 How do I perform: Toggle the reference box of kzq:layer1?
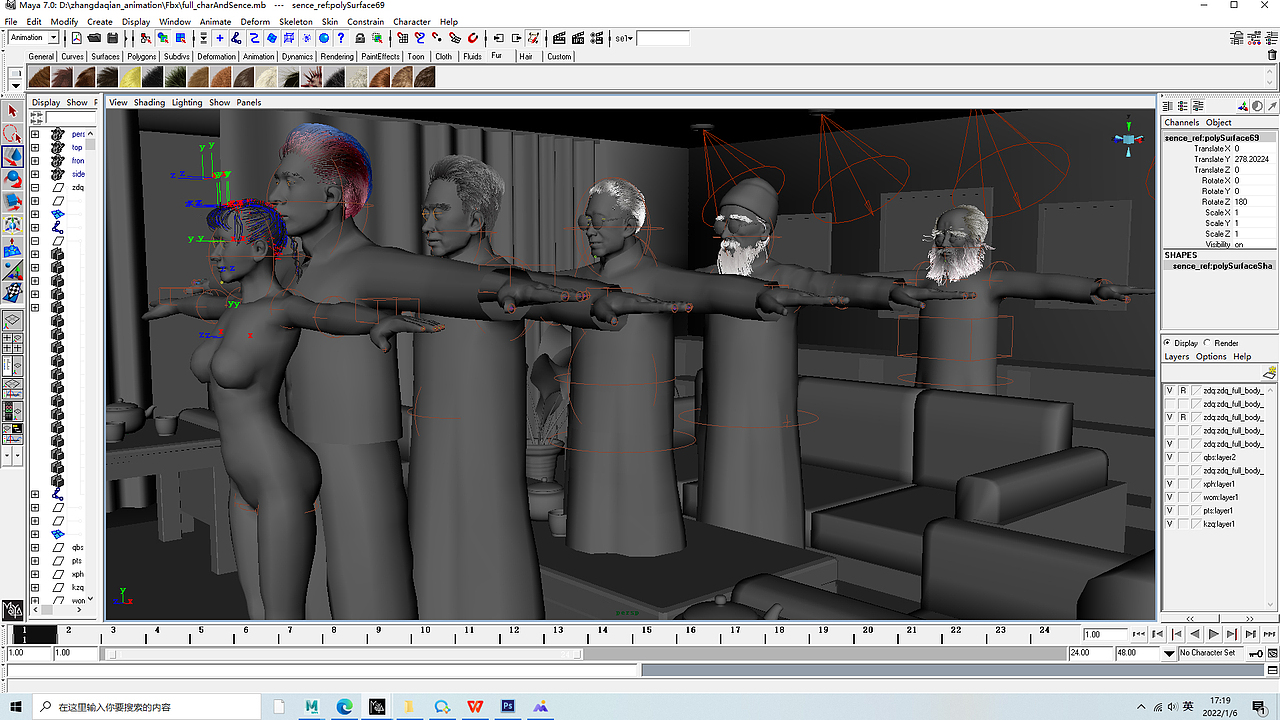click(x=1183, y=524)
